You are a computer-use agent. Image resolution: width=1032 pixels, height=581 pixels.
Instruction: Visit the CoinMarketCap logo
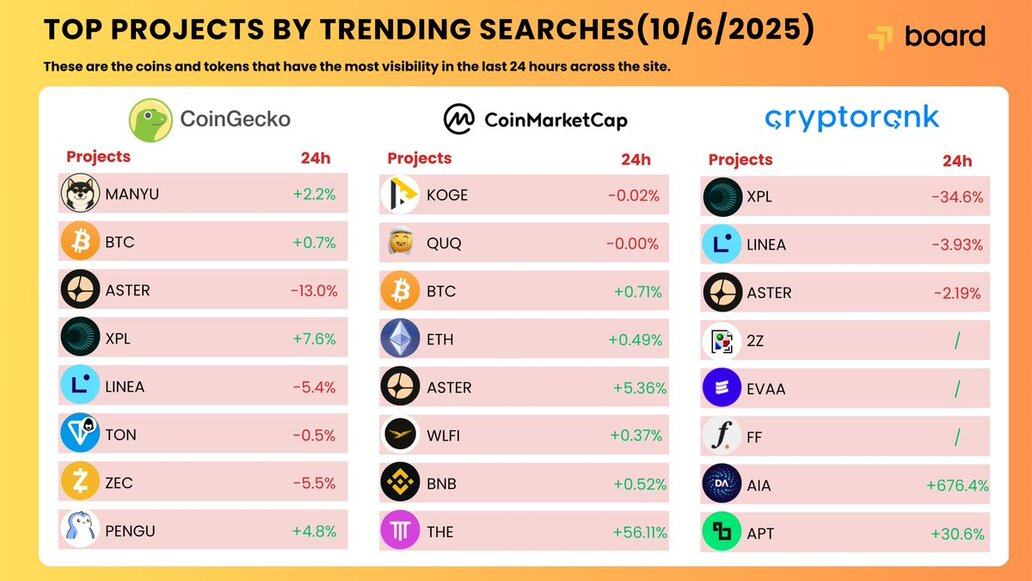tap(535, 120)
